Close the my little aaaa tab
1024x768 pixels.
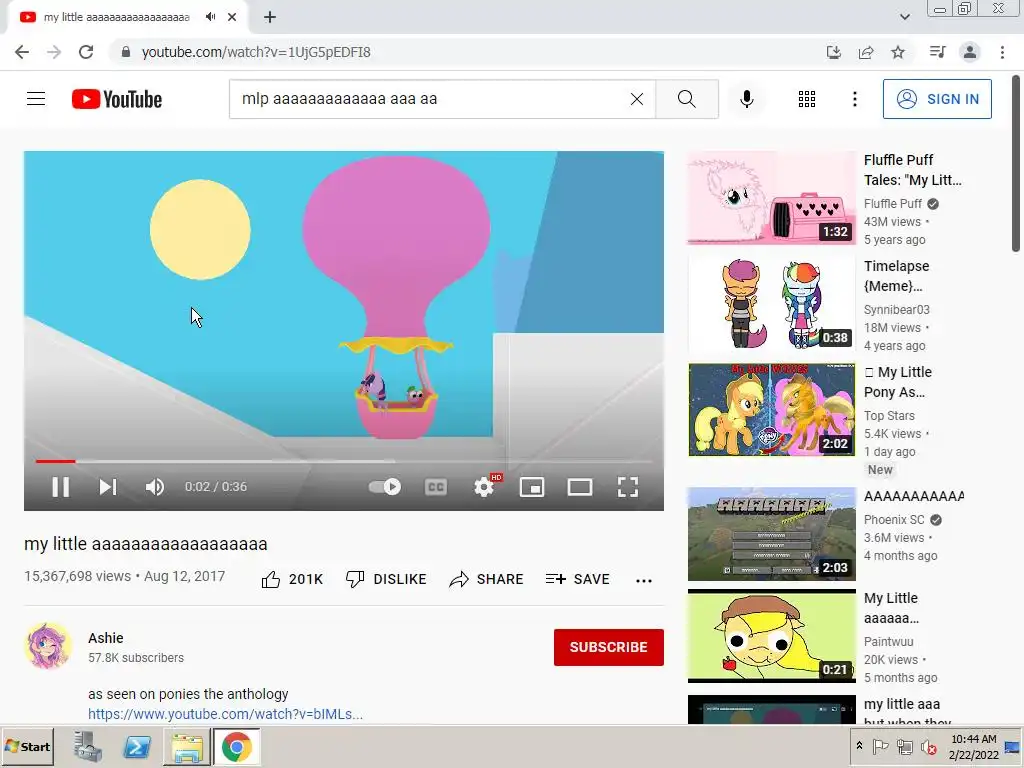tap(232, 17)
